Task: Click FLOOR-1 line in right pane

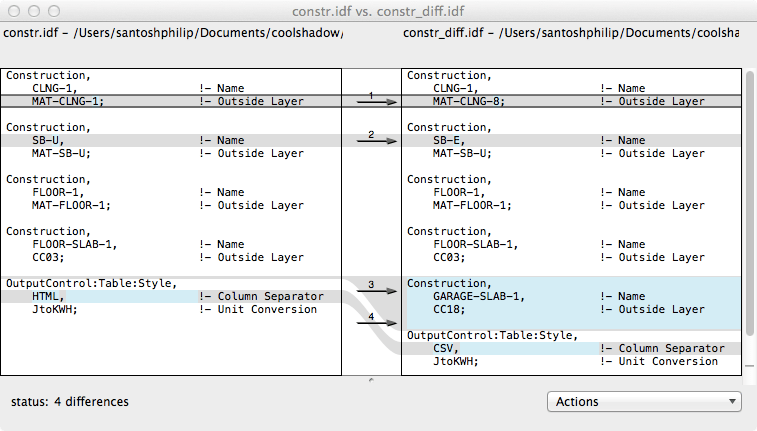Action: click(x=572, y=192)
